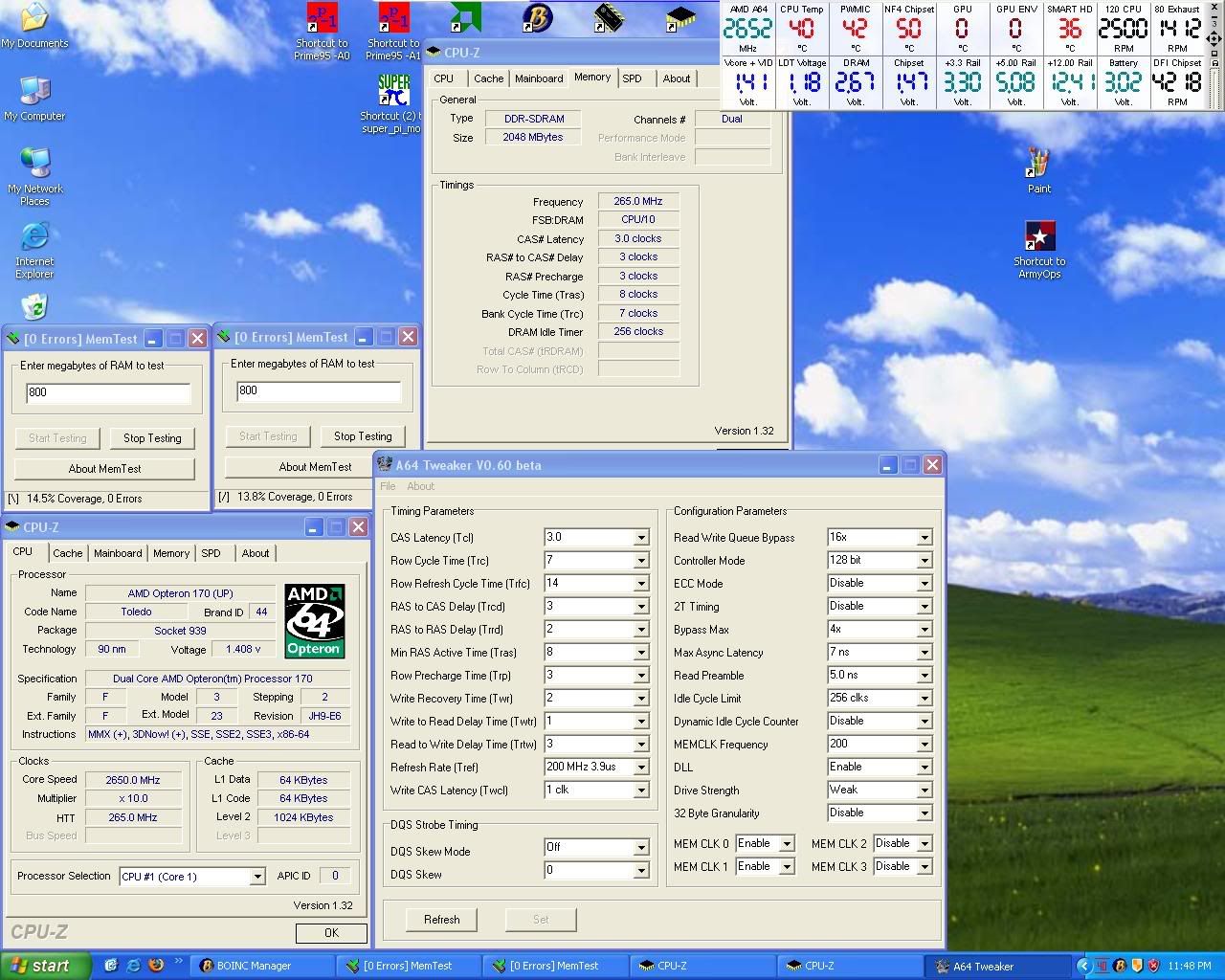Select the gold CPU chip desktop shortcut
The image size is (1225, 980).
click(x=680, y=17)
